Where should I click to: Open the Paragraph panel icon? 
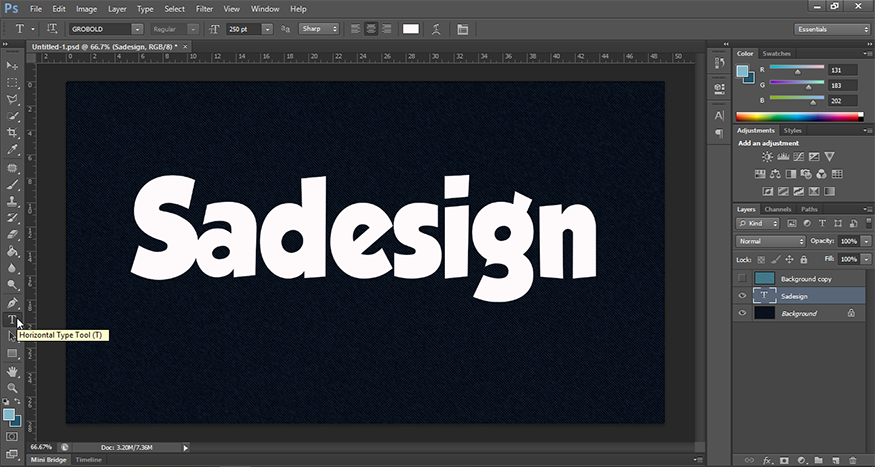point(719,133)
